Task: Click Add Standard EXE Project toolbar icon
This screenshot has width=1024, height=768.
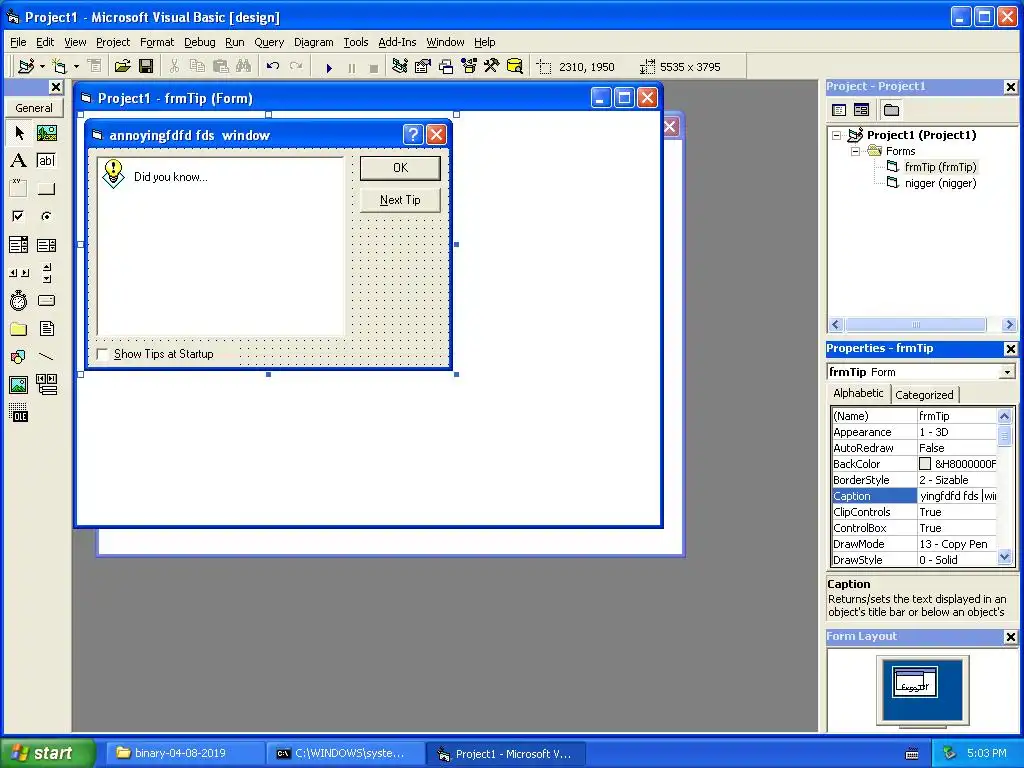Action: [26, 67]
